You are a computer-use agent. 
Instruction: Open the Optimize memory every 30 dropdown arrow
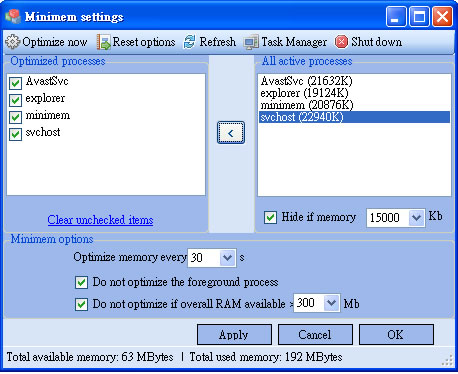[227, 258]
